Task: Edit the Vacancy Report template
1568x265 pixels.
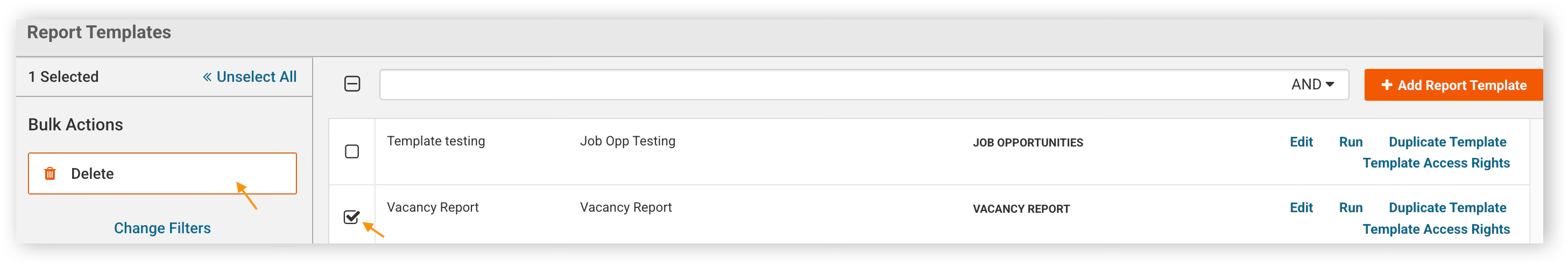Action: [1301, 208]
